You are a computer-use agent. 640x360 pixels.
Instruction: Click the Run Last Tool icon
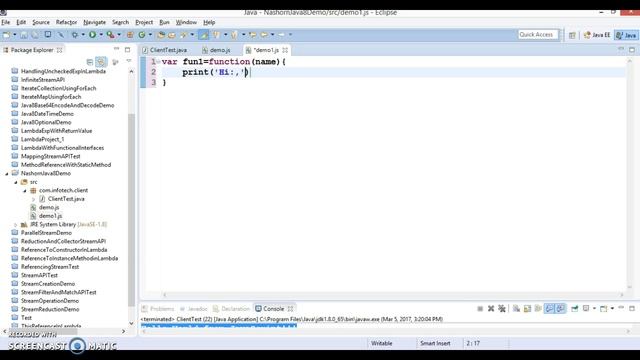(110, 35)
